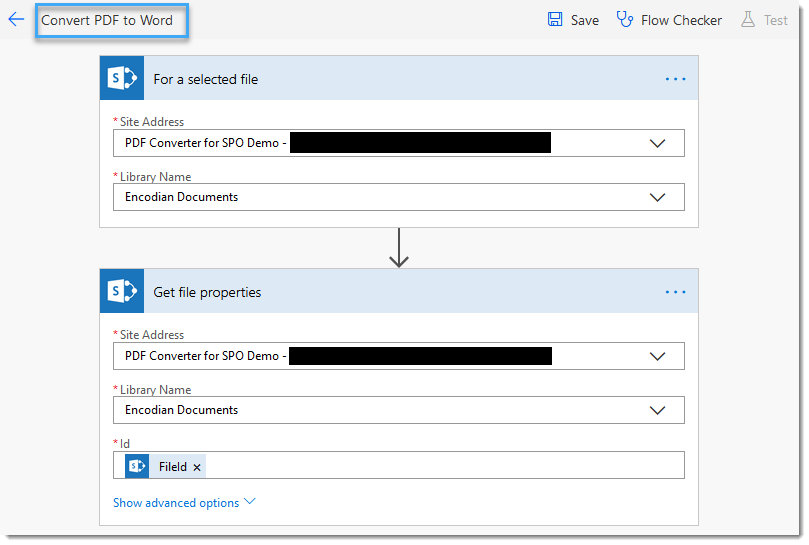Click the SharePoint icon on FileId token
809x545 pixels.
[137, 466]
